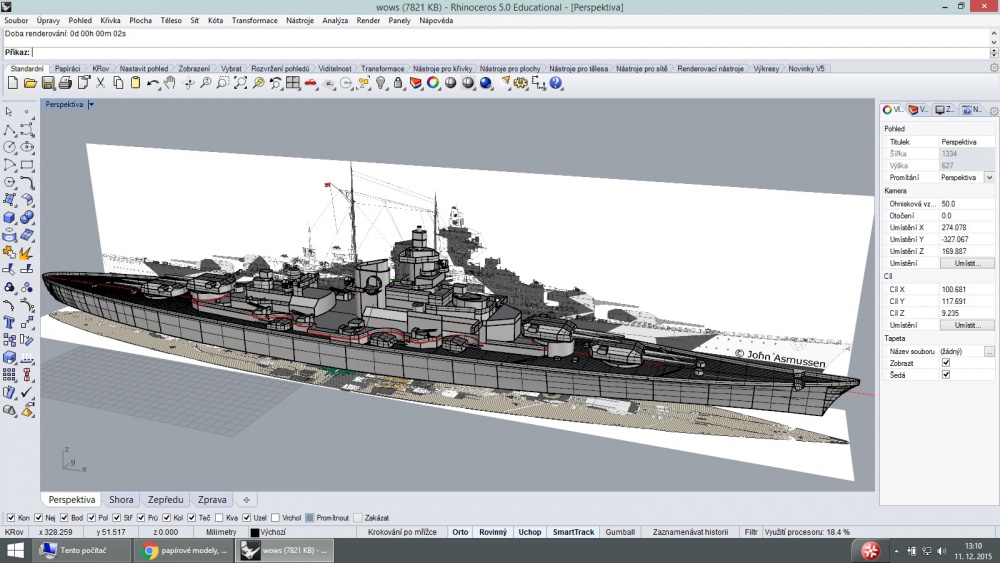Undo last action with the curved arrow icon
Image resolution: width=1000 pixels, height=563 pixels.
click(x=152, y=83)
